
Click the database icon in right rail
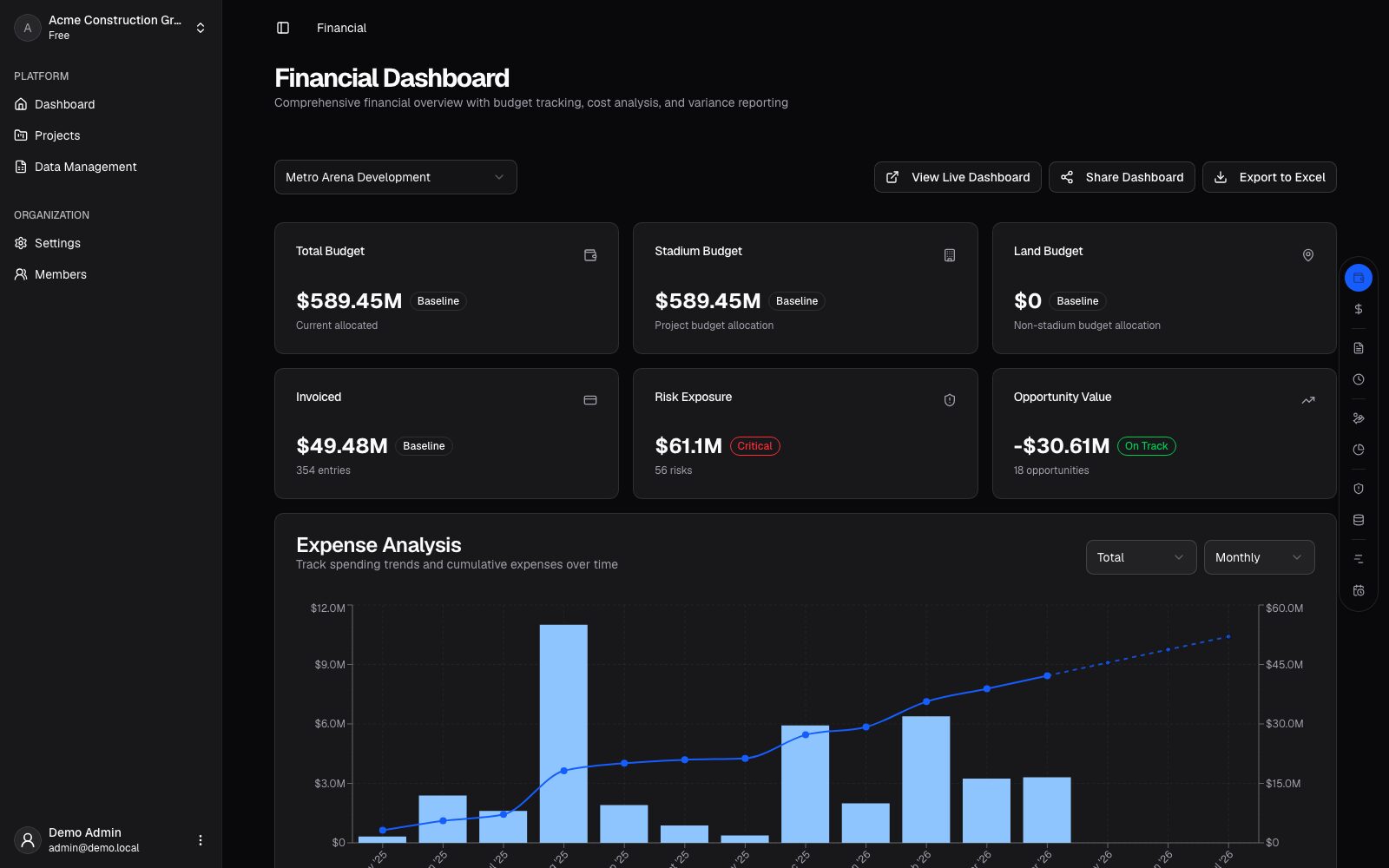coord(1359,520)
